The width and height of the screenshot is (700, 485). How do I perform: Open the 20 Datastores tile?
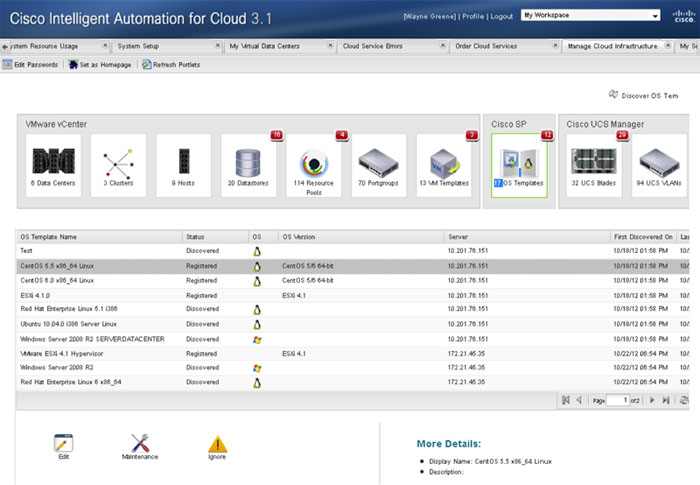(248, 165)
